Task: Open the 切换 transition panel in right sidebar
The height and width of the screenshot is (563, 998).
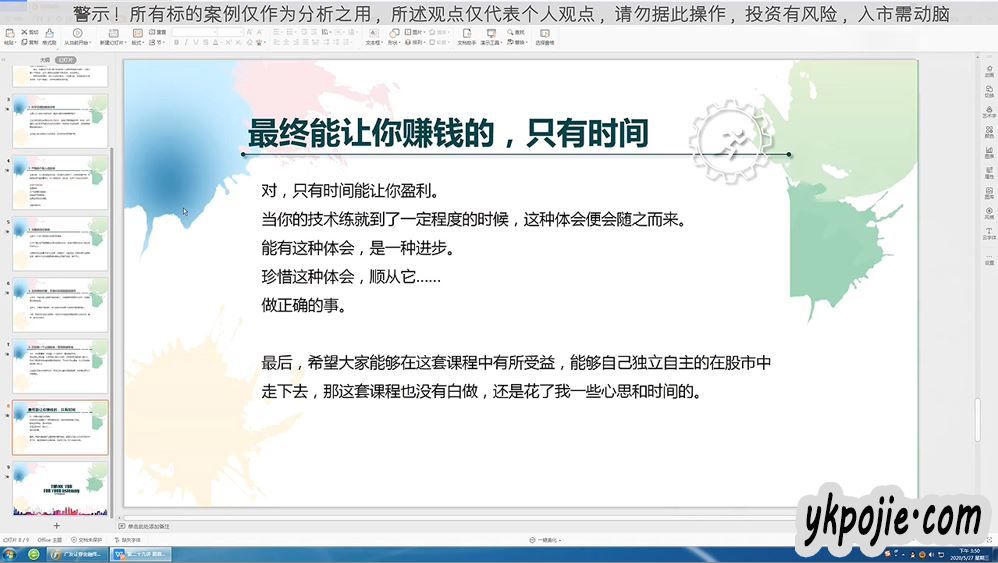Action: 989,87
